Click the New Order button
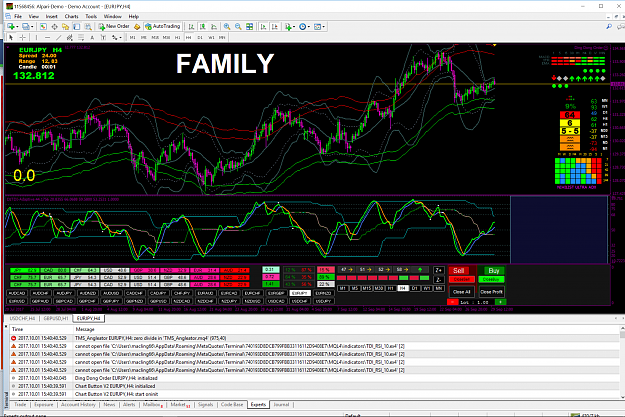 pos(114,26)
